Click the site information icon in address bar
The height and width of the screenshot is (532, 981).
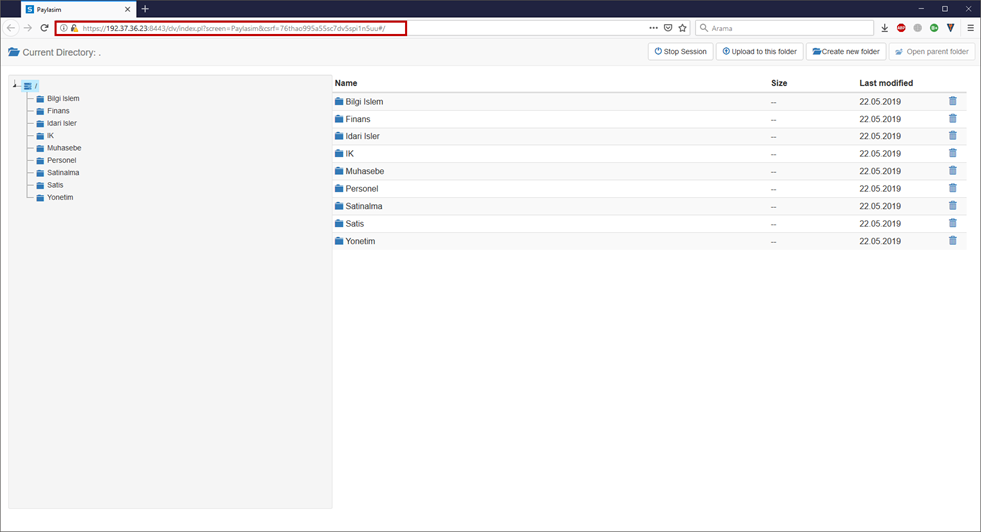(64, 28)
